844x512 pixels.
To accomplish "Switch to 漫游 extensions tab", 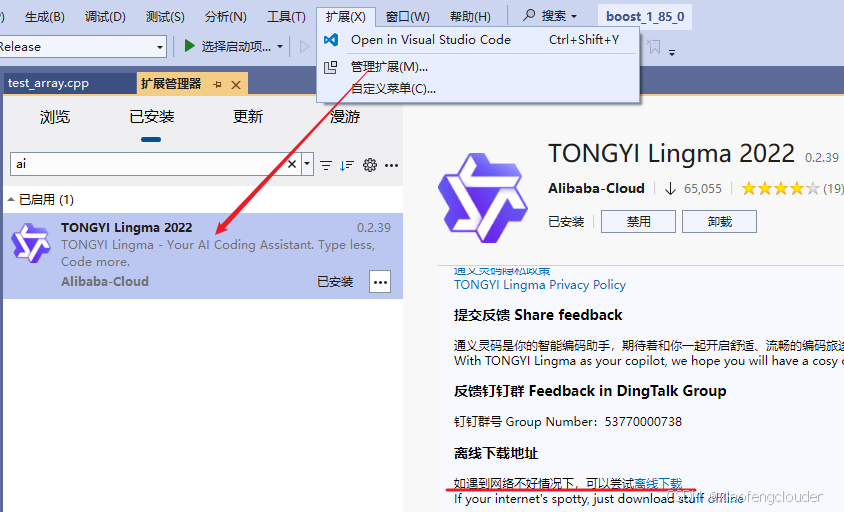I will tap(344, 117).
